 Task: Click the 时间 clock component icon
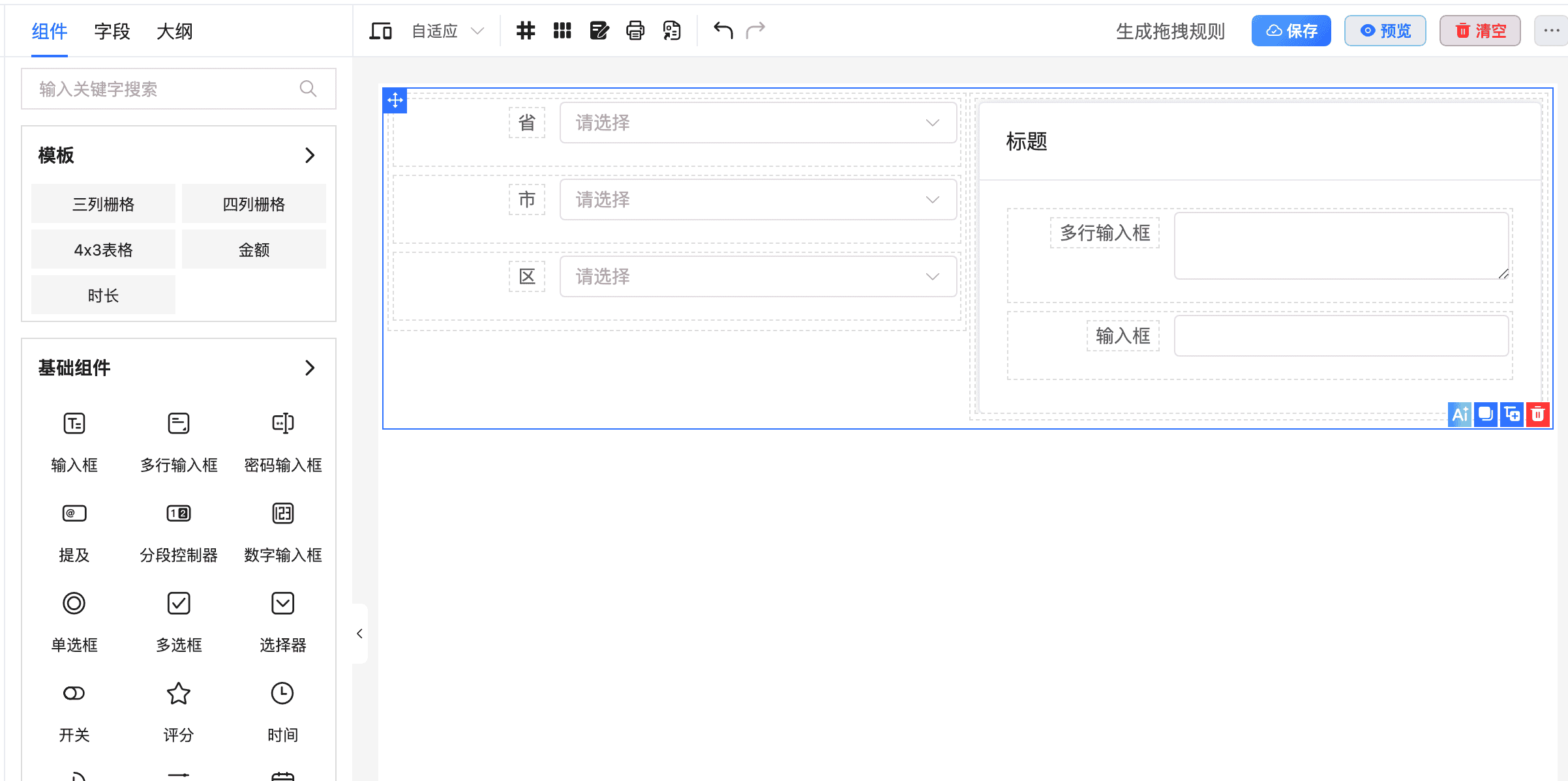(x=283, y=694)
